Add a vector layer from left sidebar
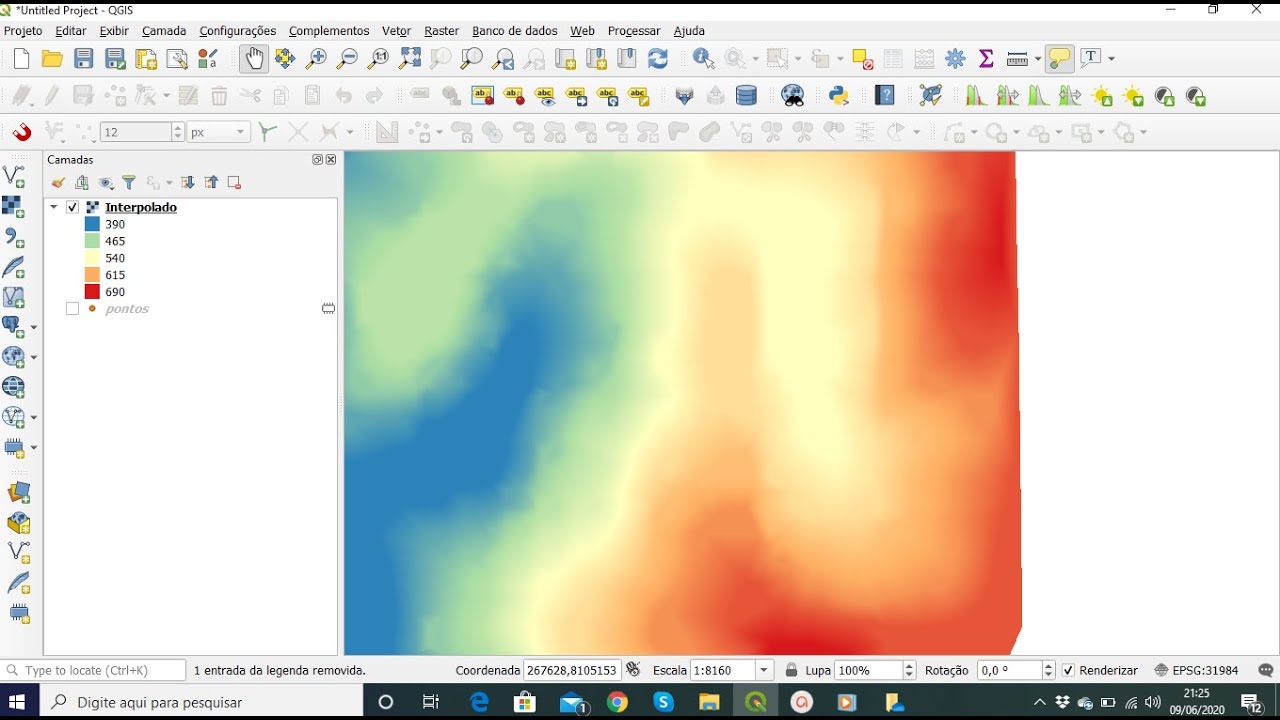The width and height of the screenshot is (1280, 720). click(14, 177)
